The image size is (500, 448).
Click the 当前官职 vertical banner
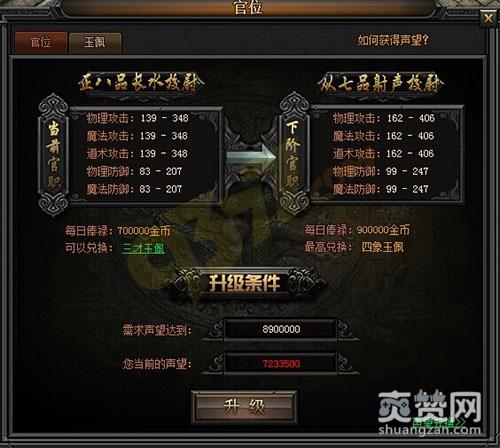(x=54, y=155)
